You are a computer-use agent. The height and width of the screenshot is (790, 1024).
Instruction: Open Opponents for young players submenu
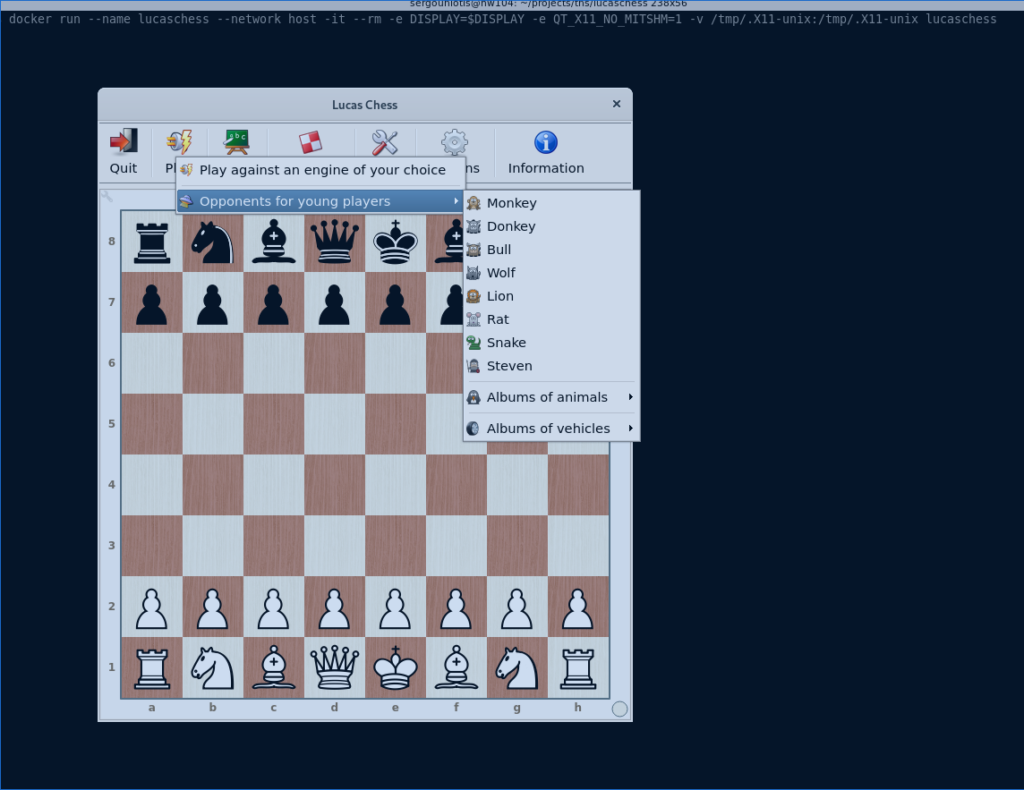[320, 201]
